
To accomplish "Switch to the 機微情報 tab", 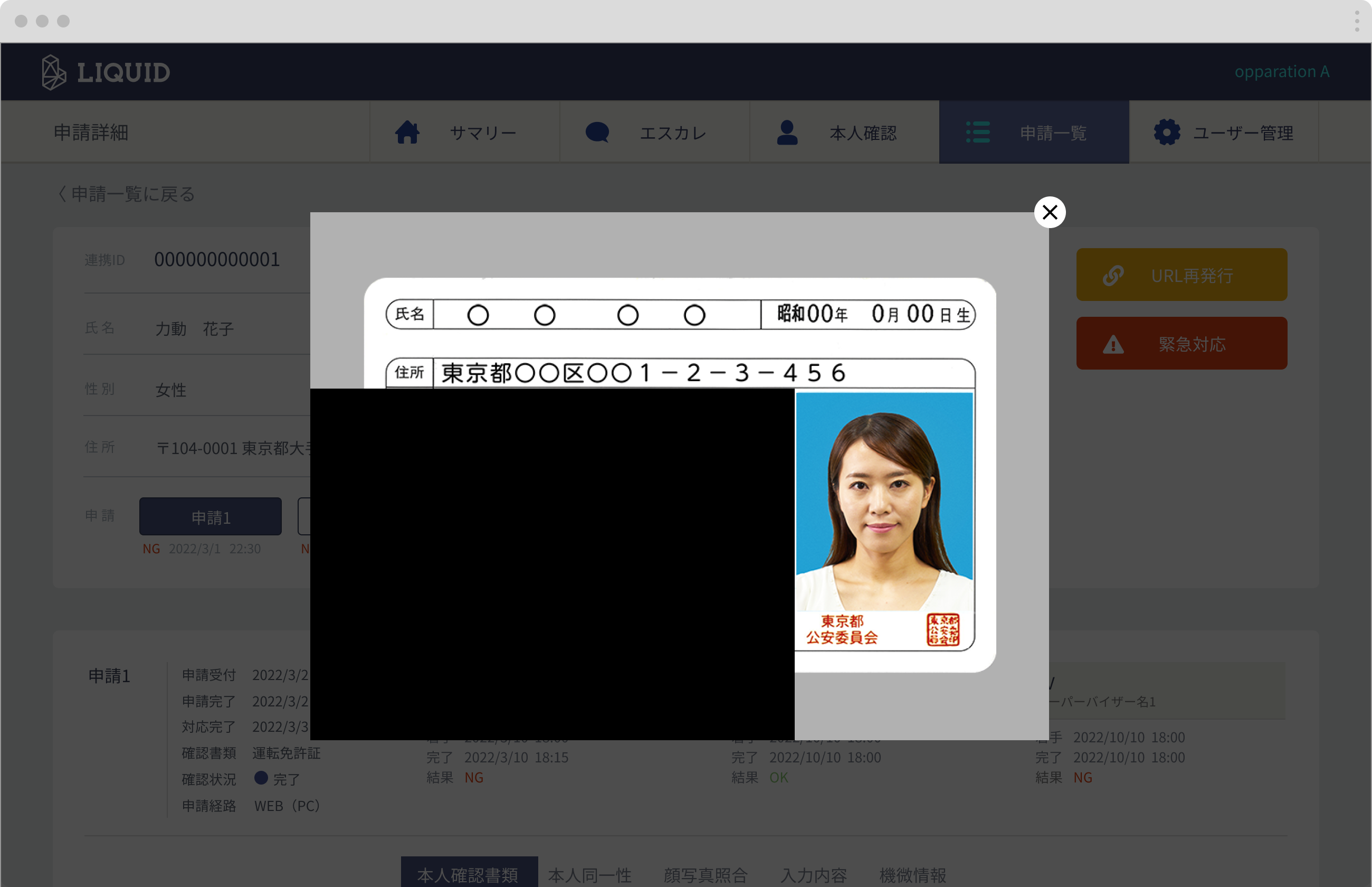I will tap(913, 875).
